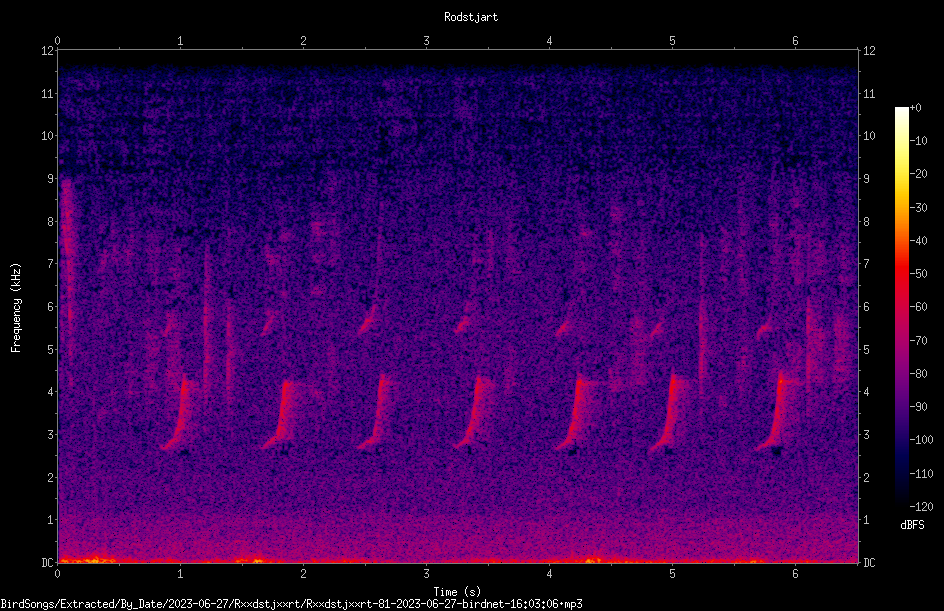Click the file path text at bottom

(291, 604)
